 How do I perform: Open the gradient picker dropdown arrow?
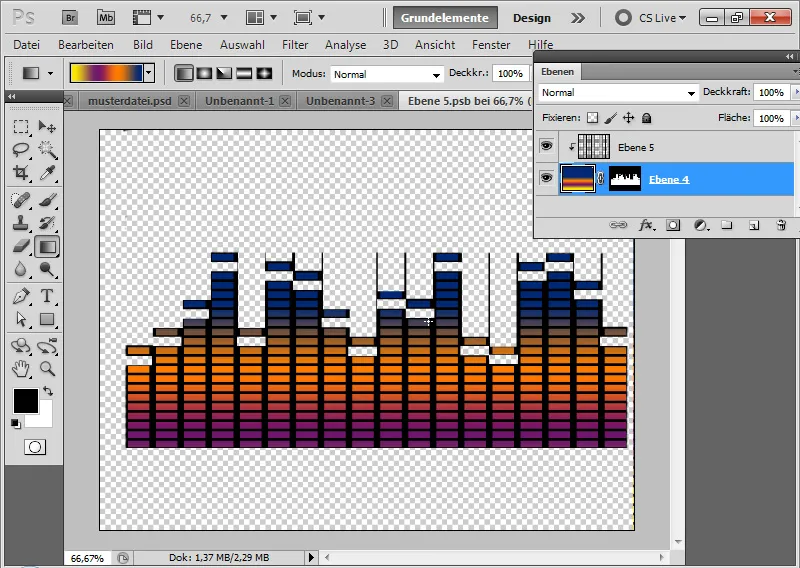tap(149, 73)
